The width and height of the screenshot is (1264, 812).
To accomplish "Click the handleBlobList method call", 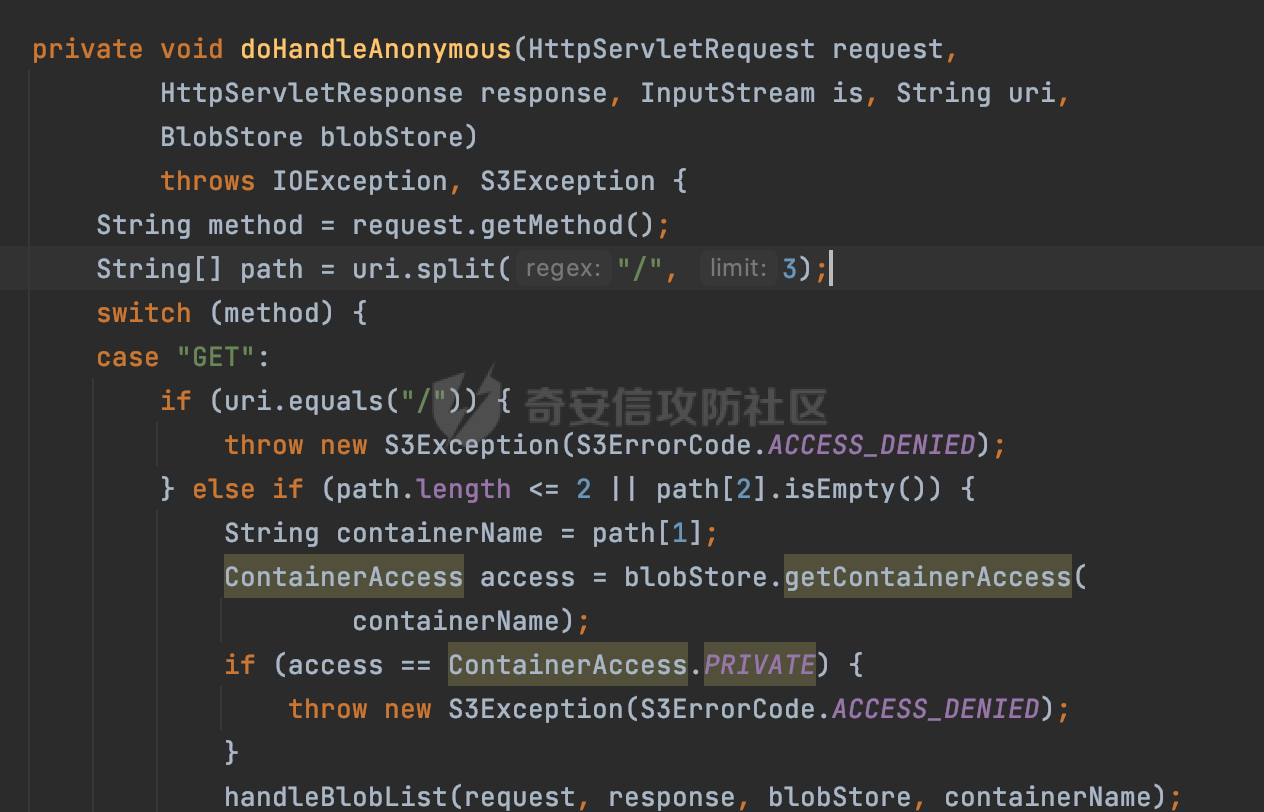I will tap(336, 797).
